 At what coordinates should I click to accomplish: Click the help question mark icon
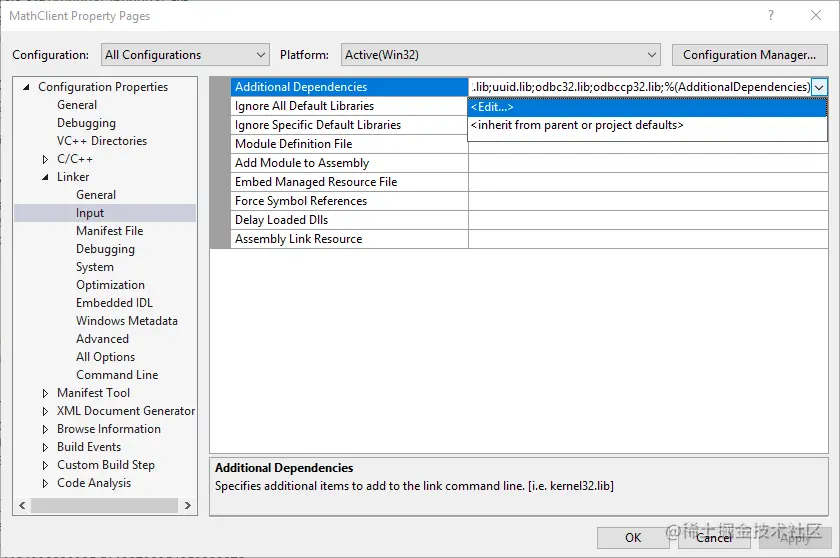tap(771, 16)
